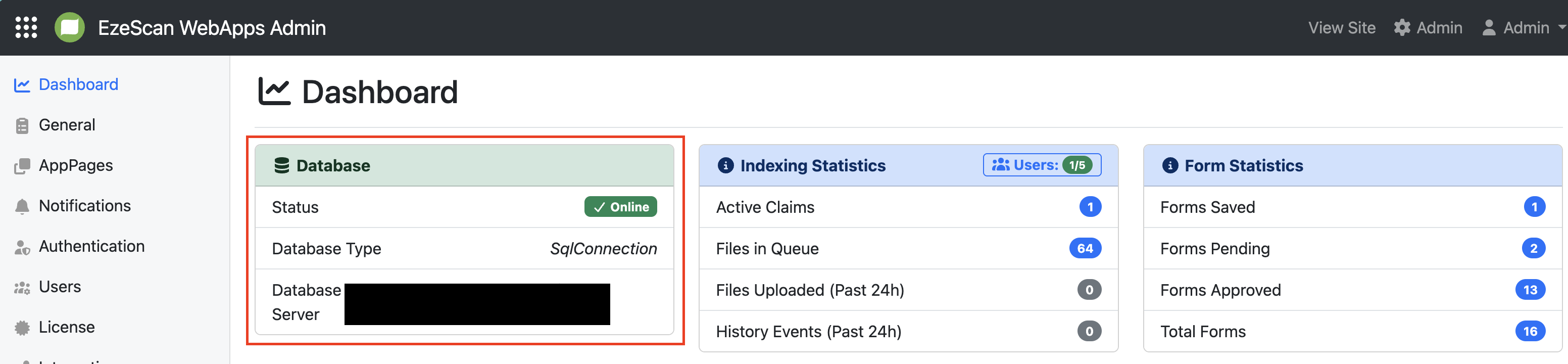
Task: Click the green Online status badge
Action: pyautogui.click(x=620, y=207)
